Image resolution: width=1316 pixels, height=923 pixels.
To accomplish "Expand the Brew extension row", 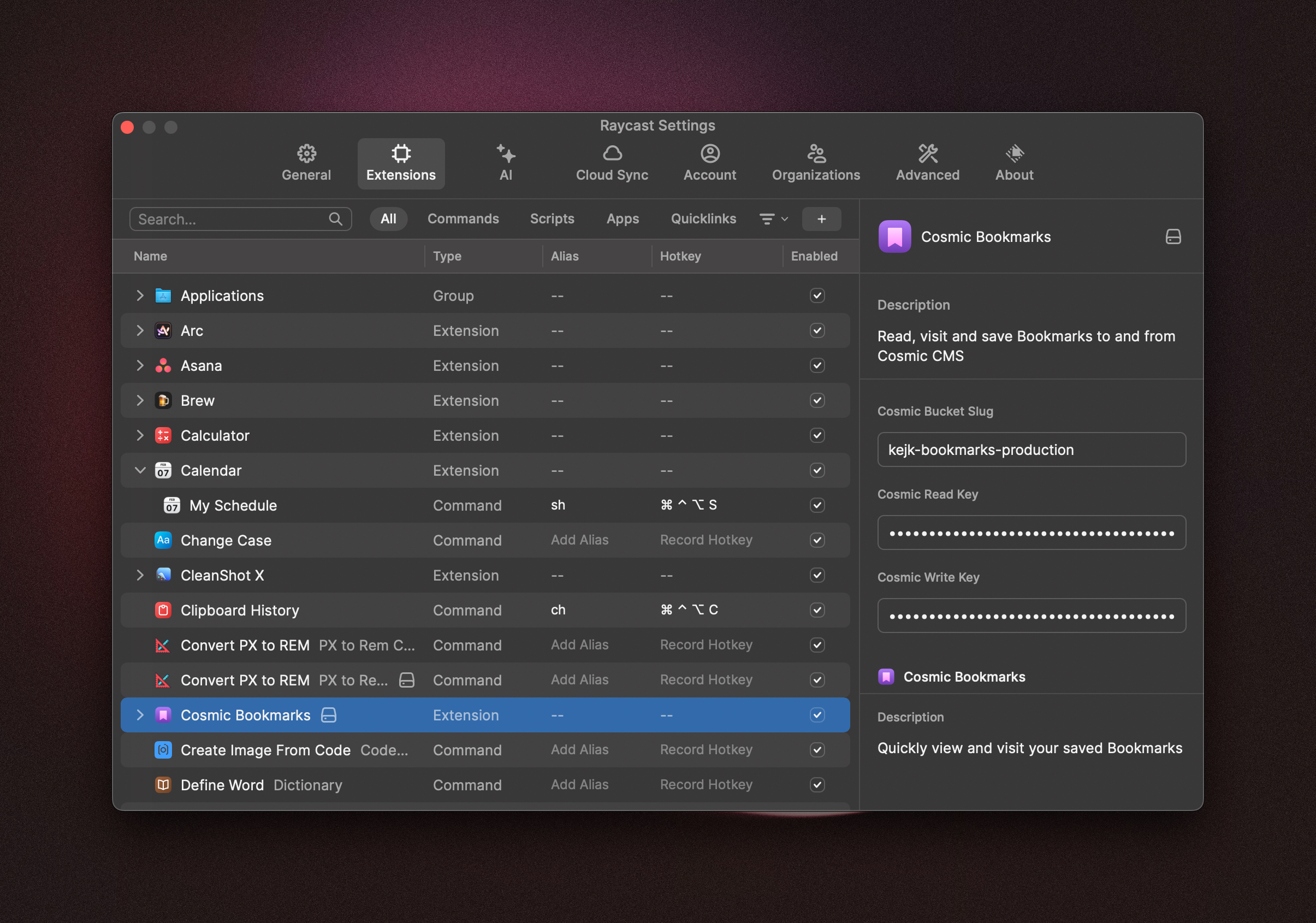I will [140, 400].
